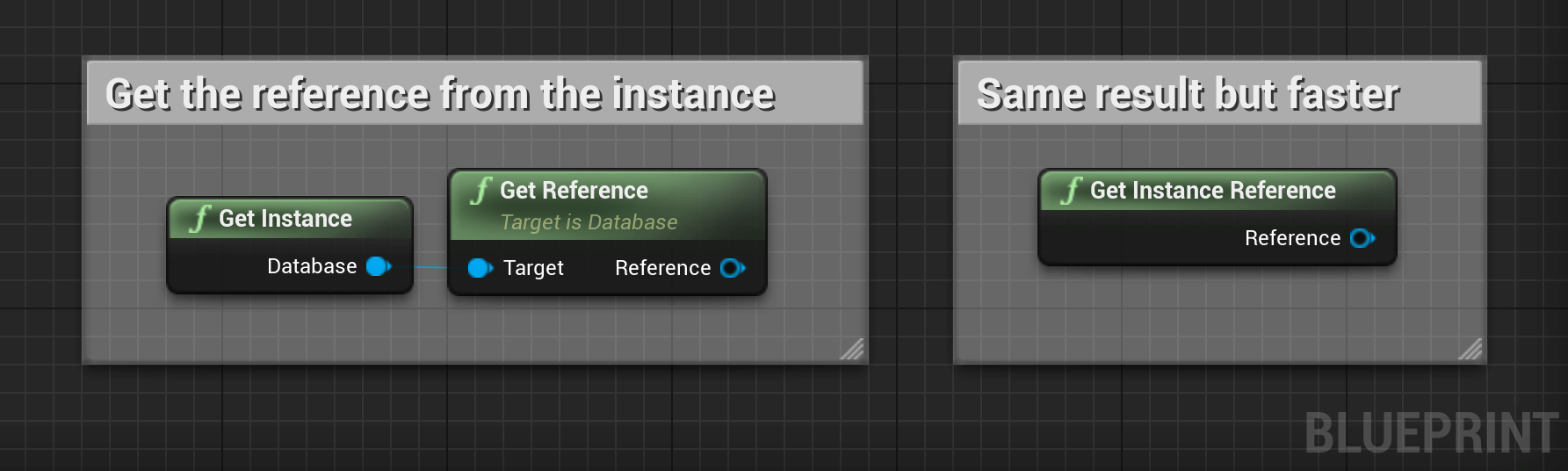Click the 'Target is Database' subtitle text
This screenshot has width=1568, height=471.
[x=589, y=222]
